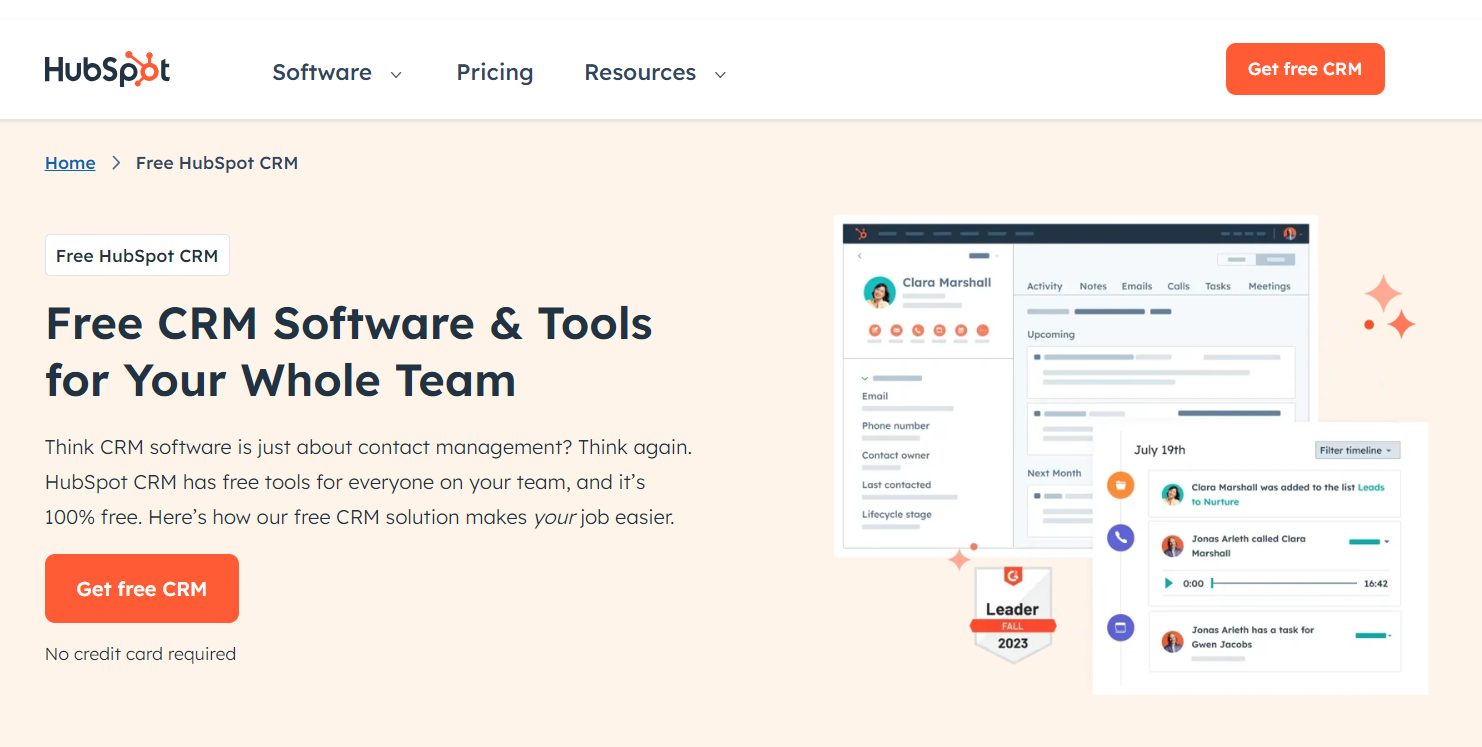The image size is (1482, 747).
Task: Select the orange call icon under Clara Marshall
Action: [x=918, y=331]
